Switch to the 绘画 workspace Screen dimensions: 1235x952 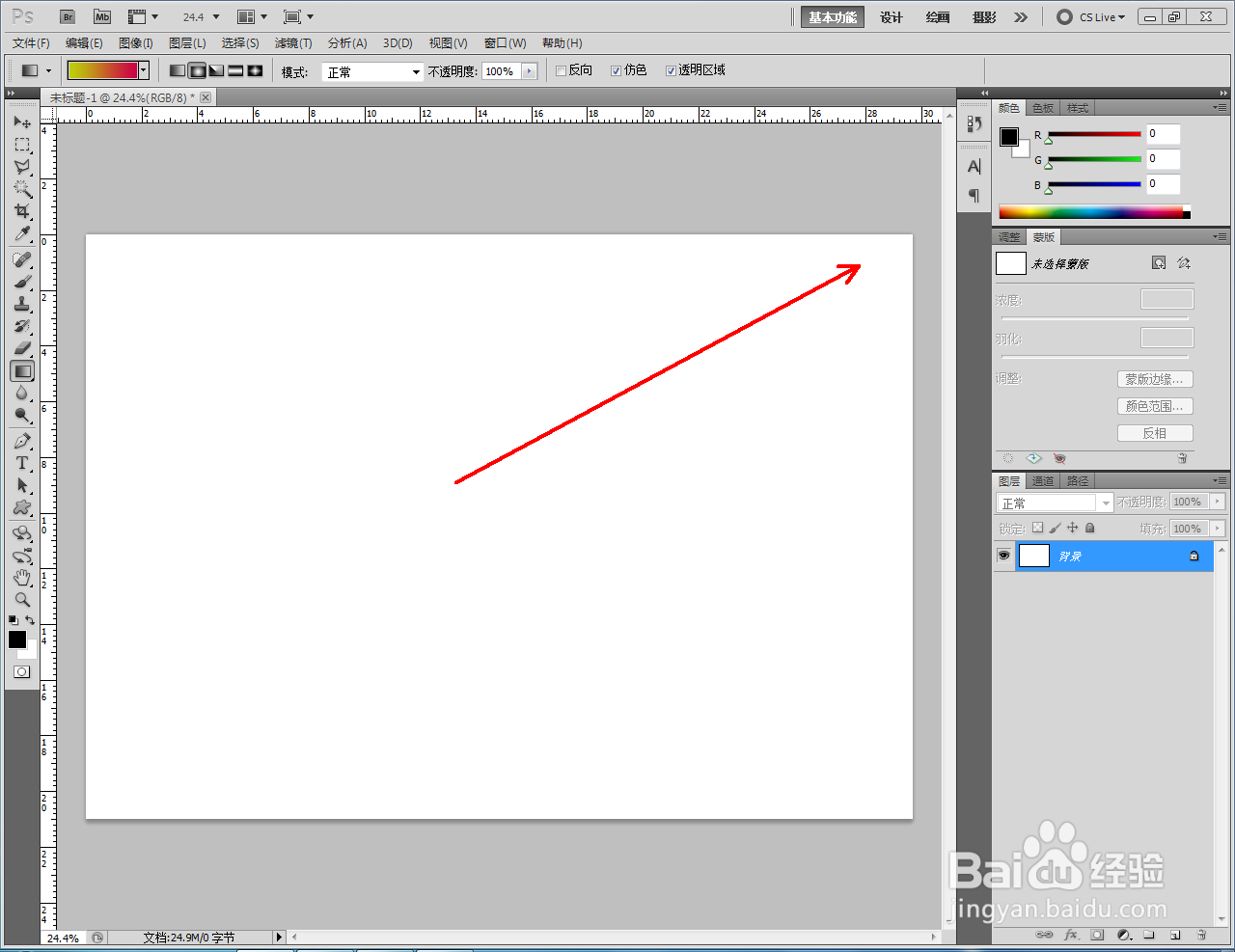coord(938,17)
